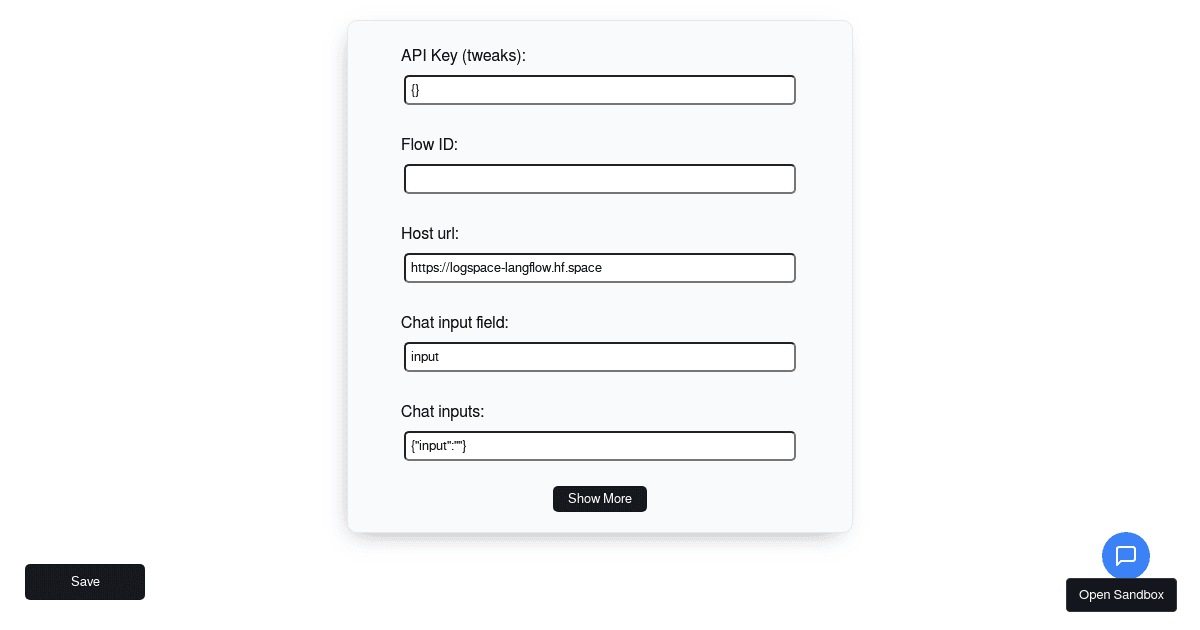1200x630 pixels.
Task: Click the "API Key (tweaks):" label
Action: click(x=463, y=56)
